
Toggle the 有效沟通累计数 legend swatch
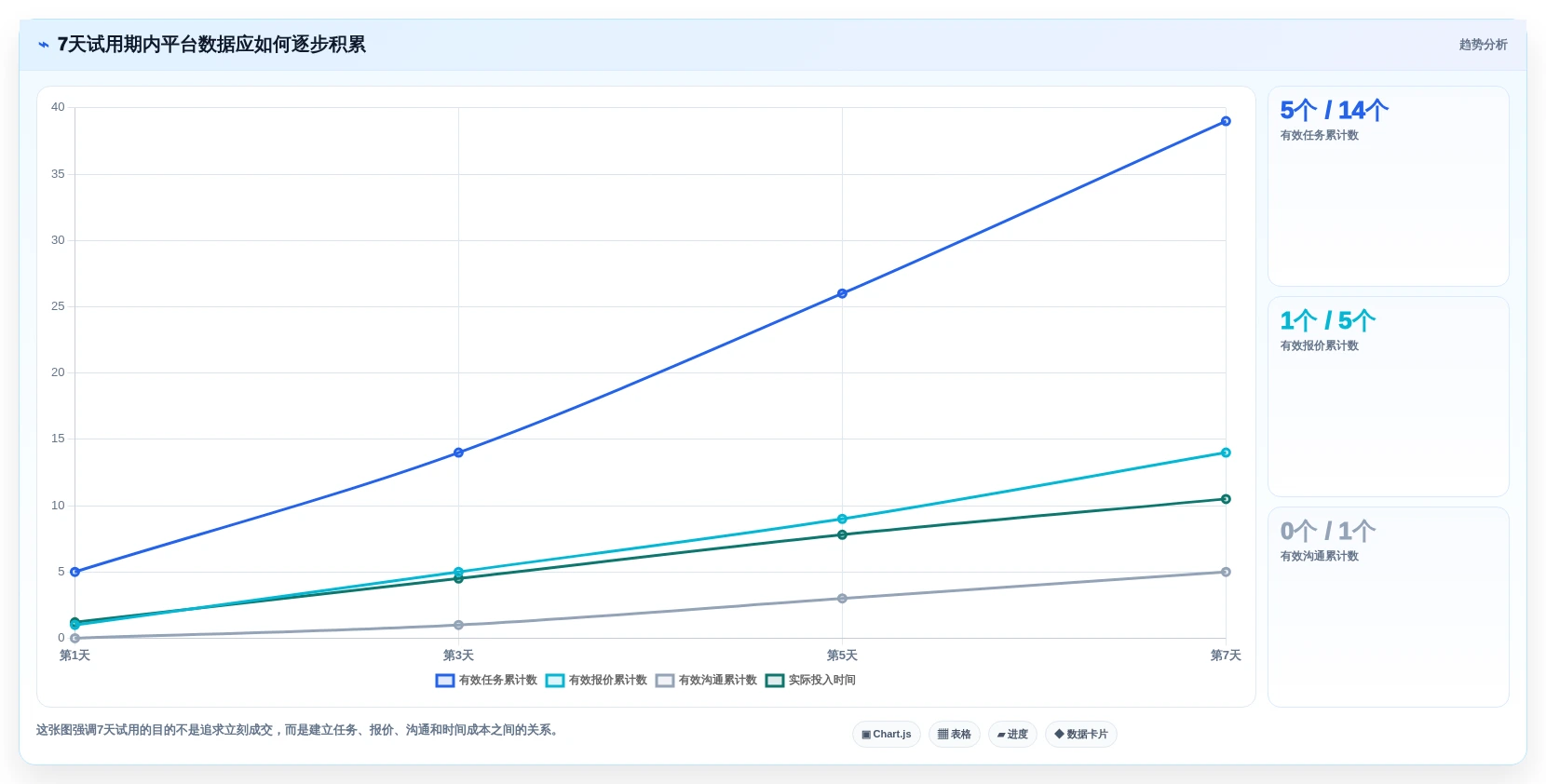(x=665, y=681)
